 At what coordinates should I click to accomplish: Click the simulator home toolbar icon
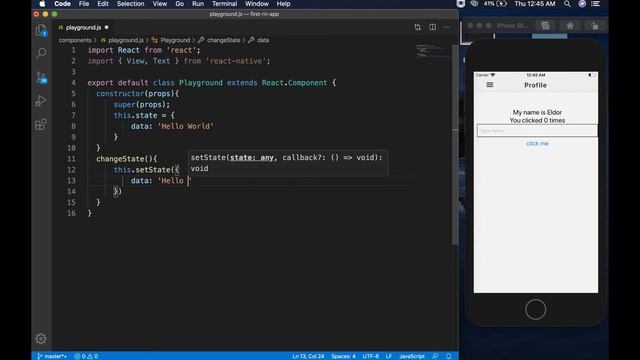tap(570, 26)
